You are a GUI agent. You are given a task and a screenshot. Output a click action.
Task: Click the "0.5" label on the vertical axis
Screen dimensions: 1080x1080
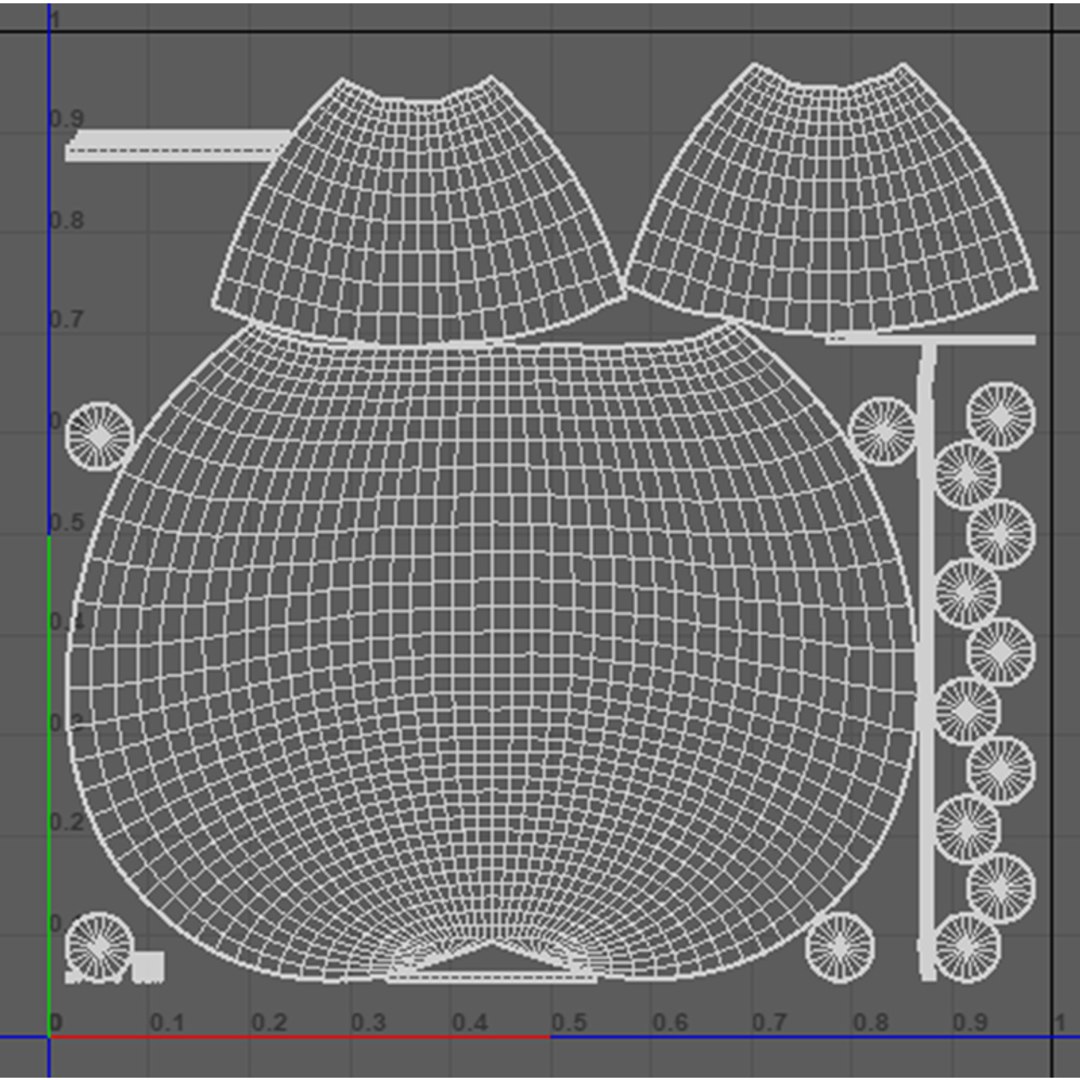[67, 522]
